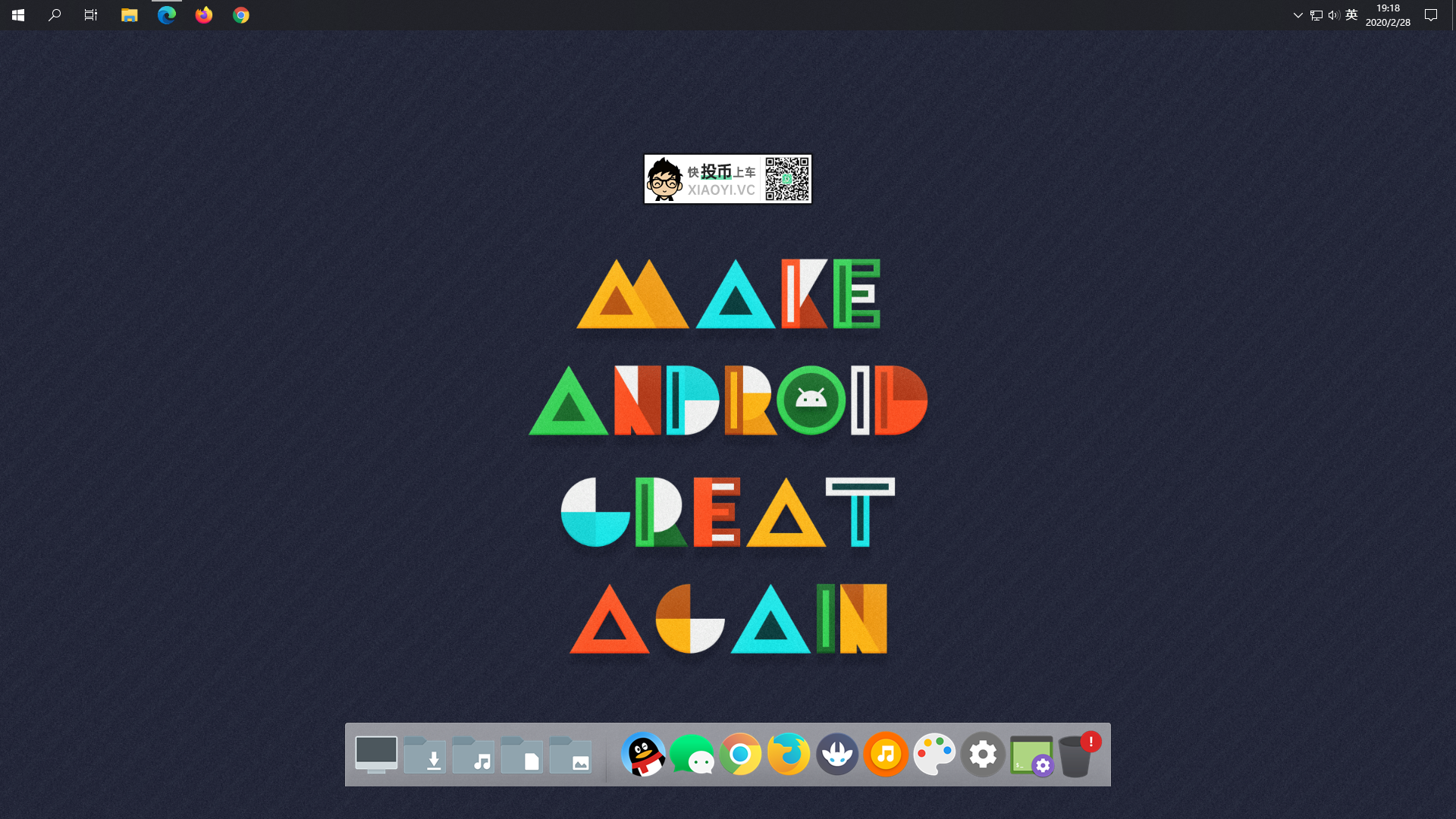Image resolution: width=1456 pixels, height=819 pixels.
Task: Launch WeChat from the dock
Action: point(692,755)
